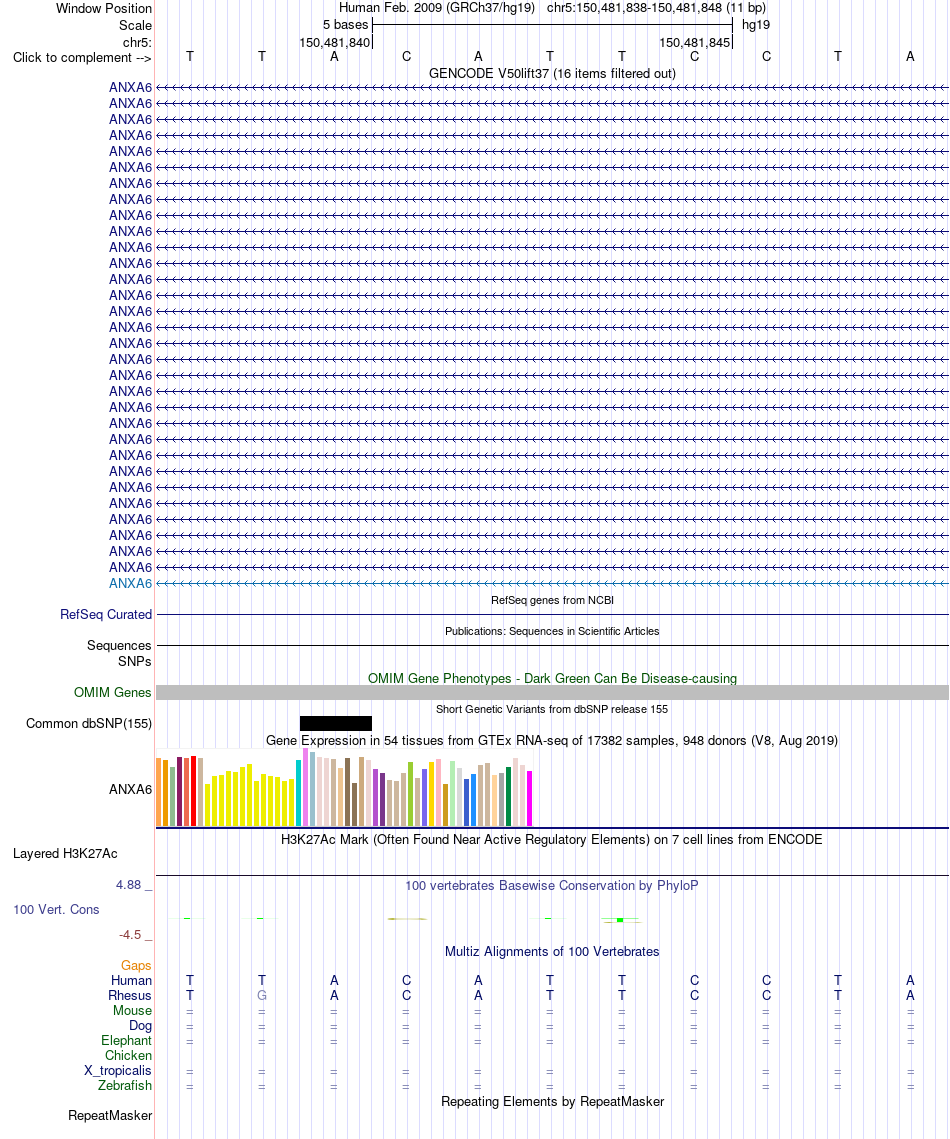Click the OMIM Genes side label
The width and height of the screenshot is (950, 1139).
[113, 693]
